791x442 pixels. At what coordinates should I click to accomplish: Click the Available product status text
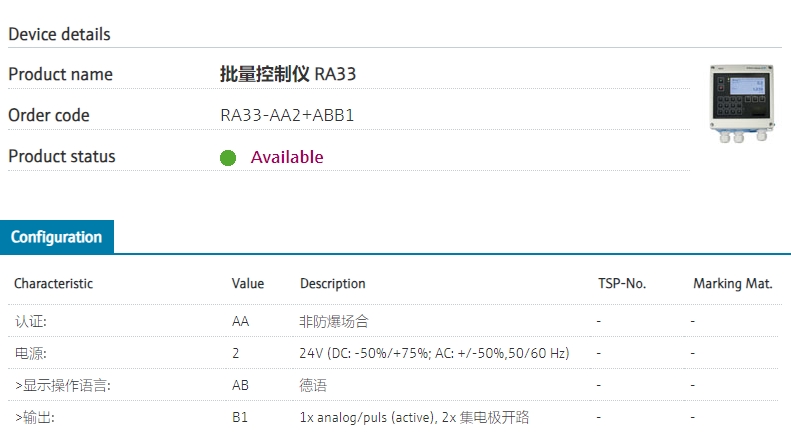[287, 157]
